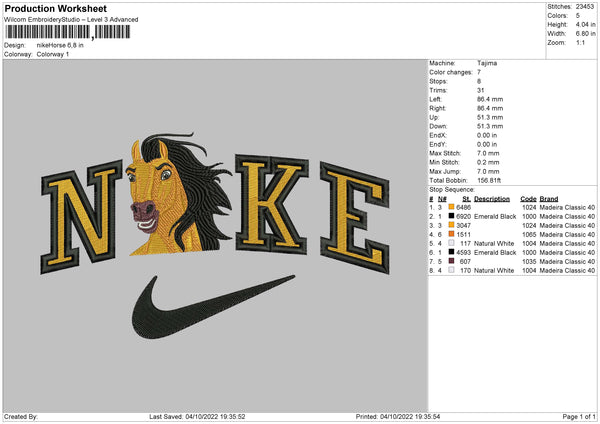The image size is (600, 424).
Task: Click 'Madeira Classic 40' in stop row 1
Action: point(567,207)
